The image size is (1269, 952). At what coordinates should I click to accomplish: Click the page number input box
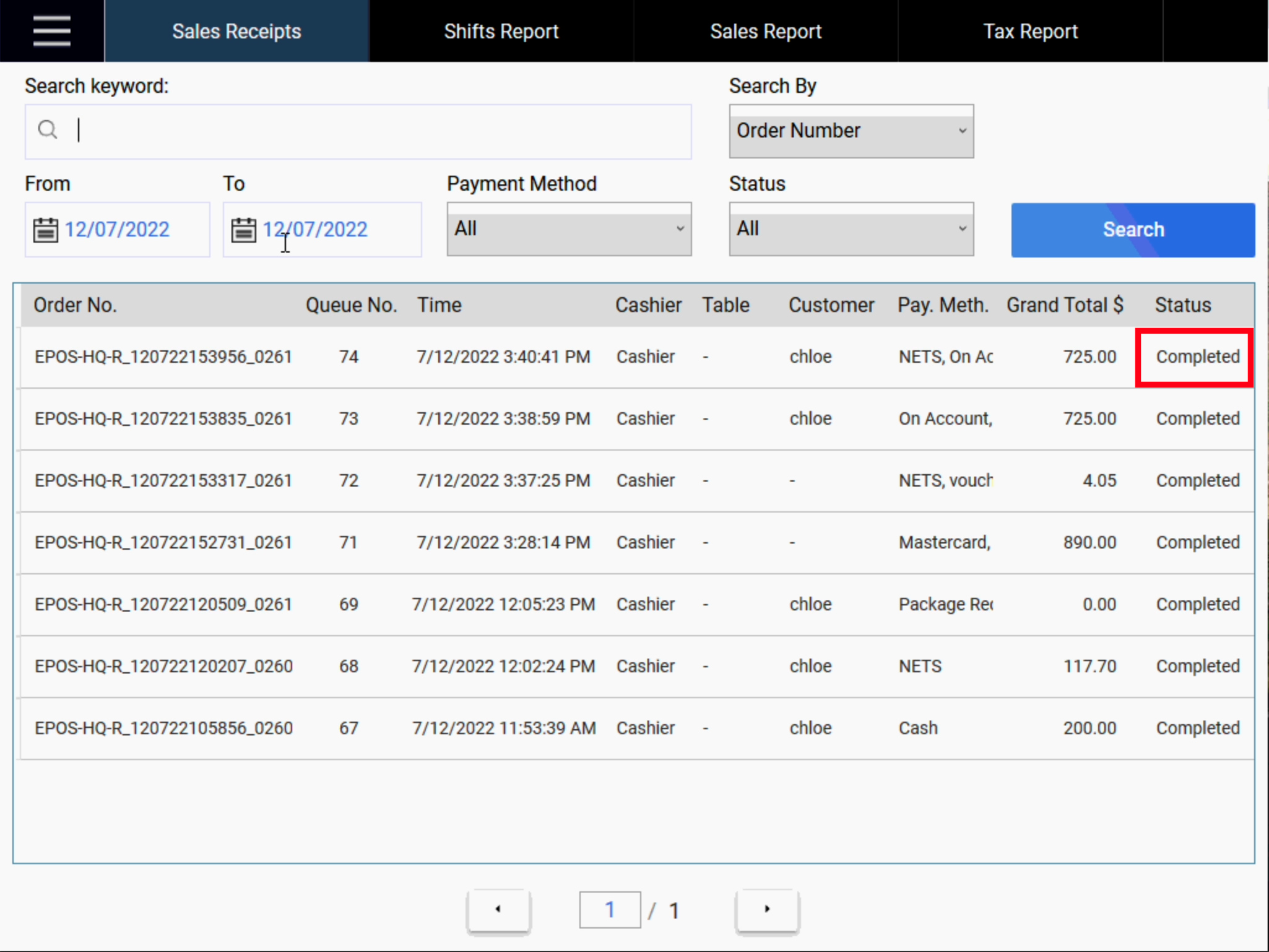pos(610,910)
